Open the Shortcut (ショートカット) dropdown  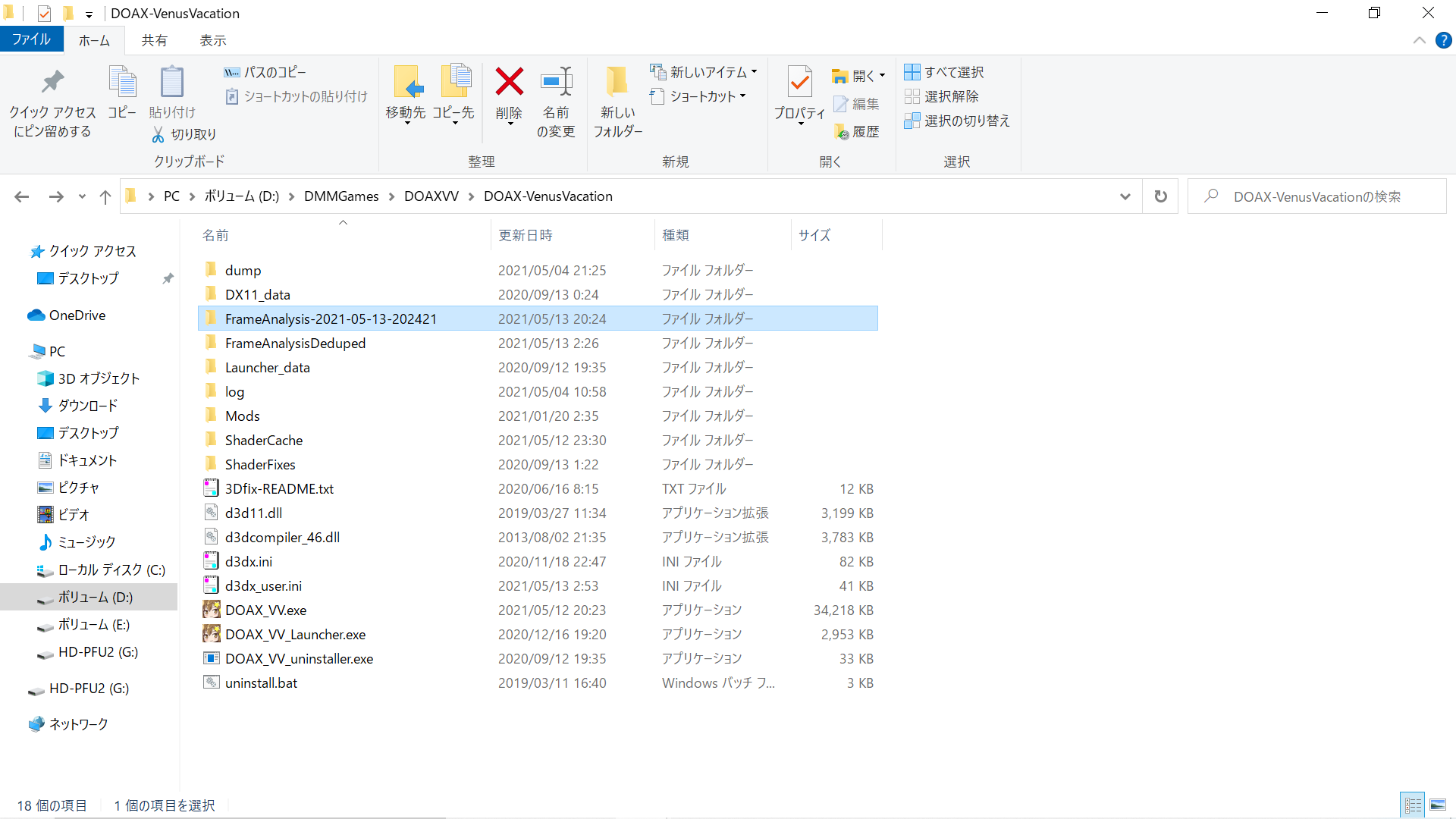click(x=698, y=96)
